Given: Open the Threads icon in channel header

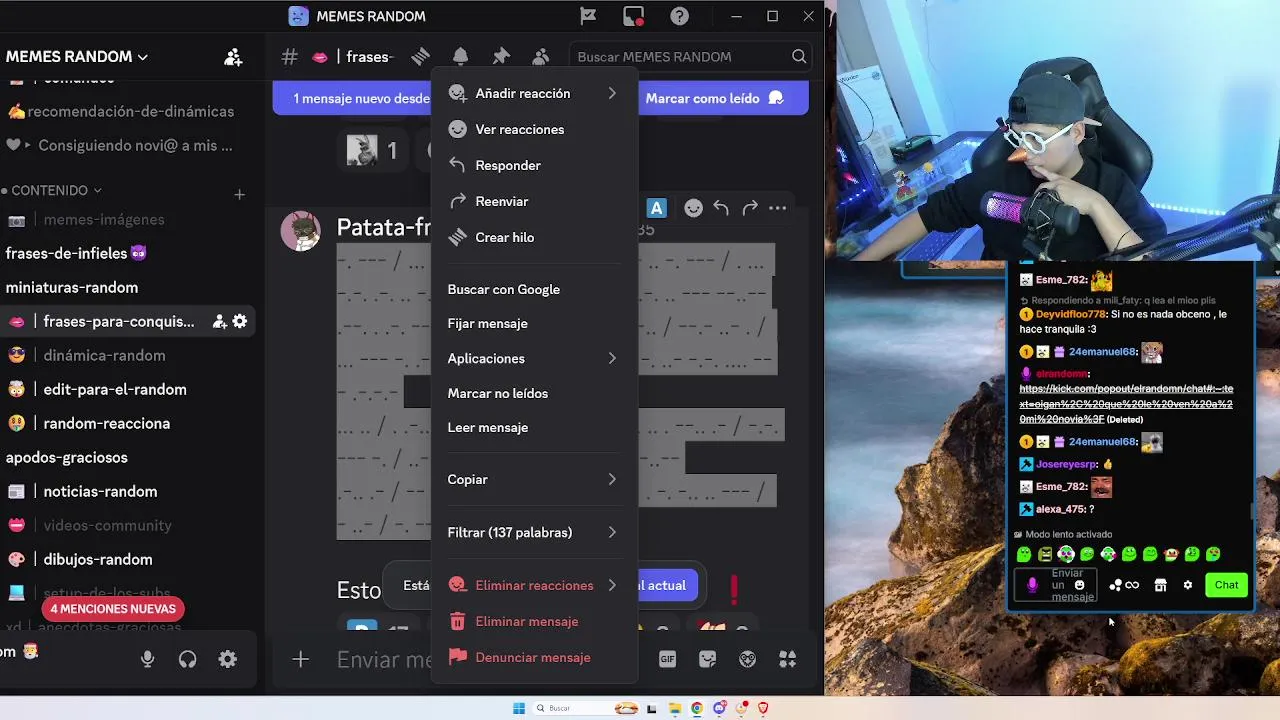Looking at the screenshot, I should click(421, 57).
